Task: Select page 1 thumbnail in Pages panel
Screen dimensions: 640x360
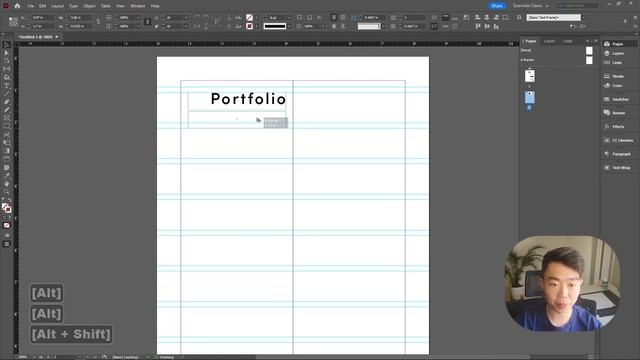Action: (x=530, y=76)
